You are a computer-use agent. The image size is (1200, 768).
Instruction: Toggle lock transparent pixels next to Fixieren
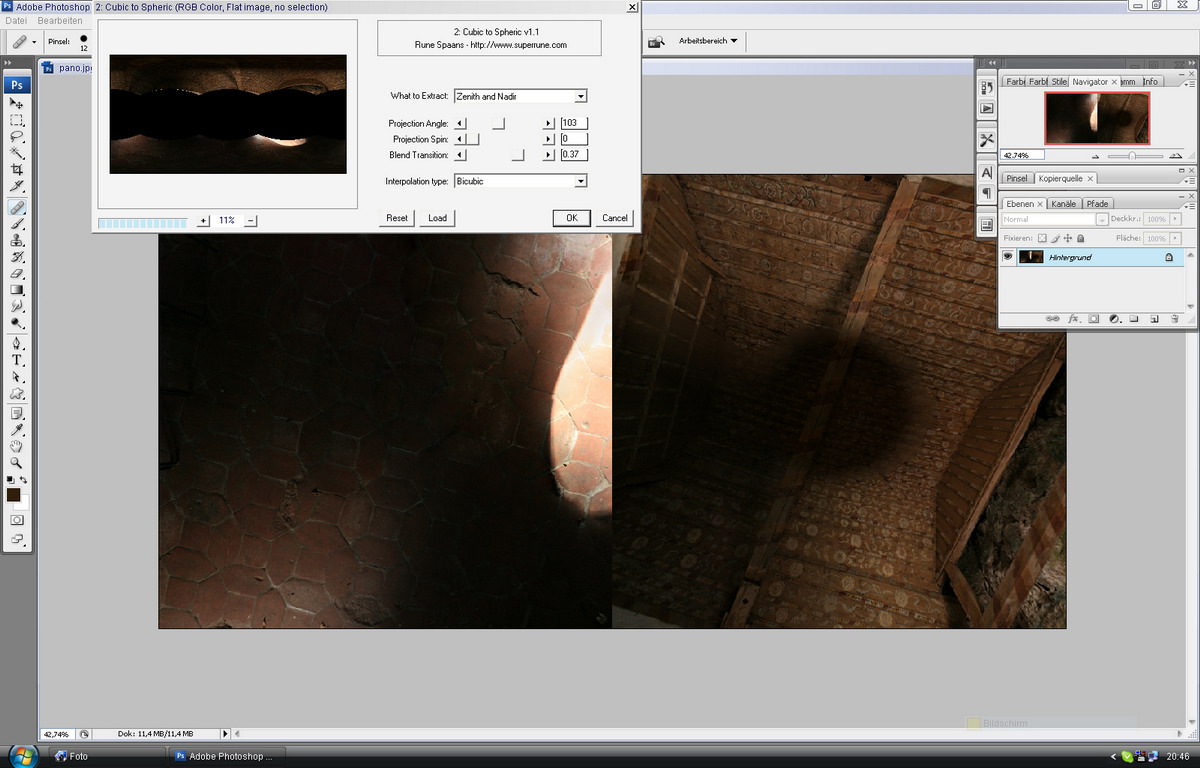(x=1042, y=238)
